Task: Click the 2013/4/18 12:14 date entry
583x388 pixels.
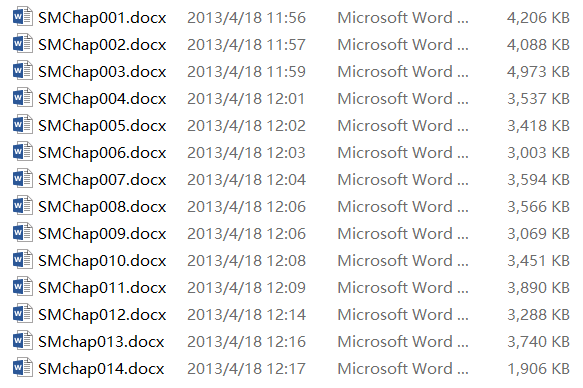Action: pyautogui.click(x=246, y=315)
